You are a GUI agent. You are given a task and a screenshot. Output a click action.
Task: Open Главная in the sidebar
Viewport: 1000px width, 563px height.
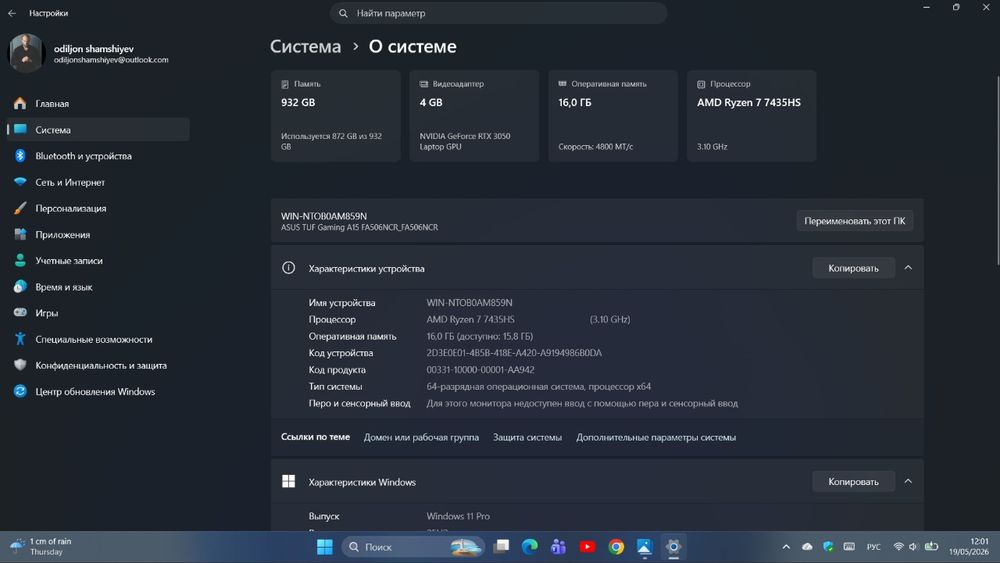coord(98,103)
